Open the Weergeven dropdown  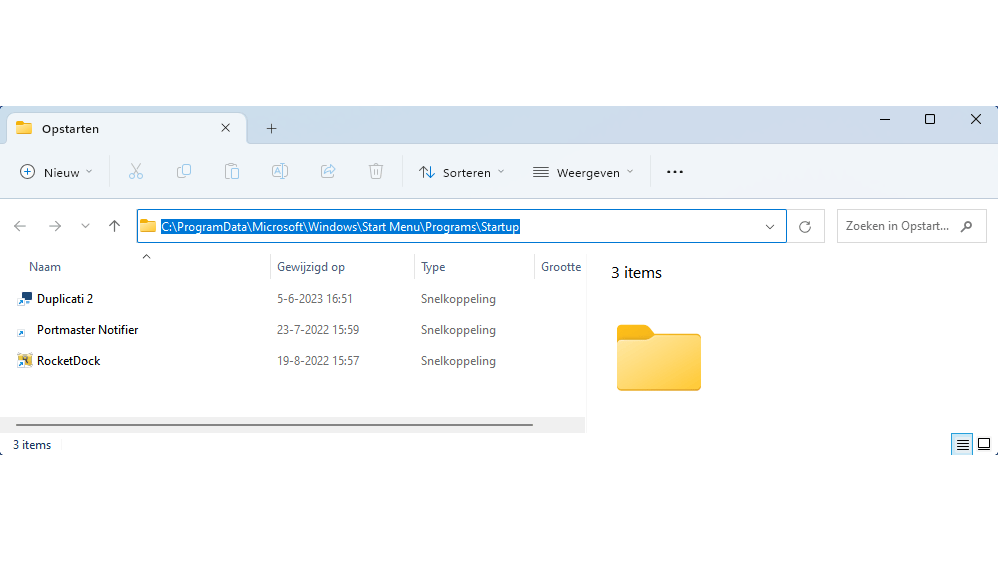click(x=584, y=172)
